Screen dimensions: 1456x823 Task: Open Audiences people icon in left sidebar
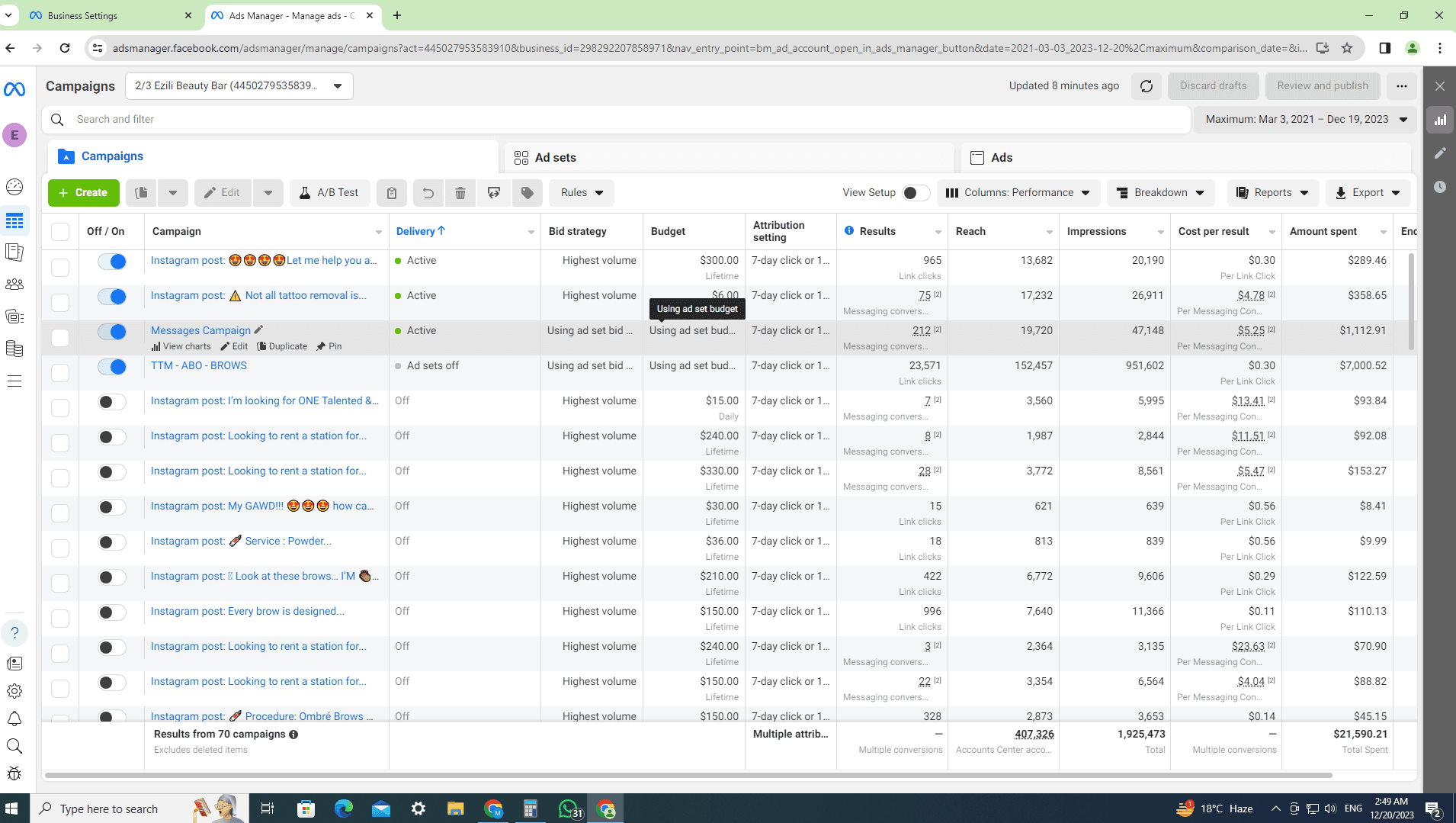(x=14, y=285)
